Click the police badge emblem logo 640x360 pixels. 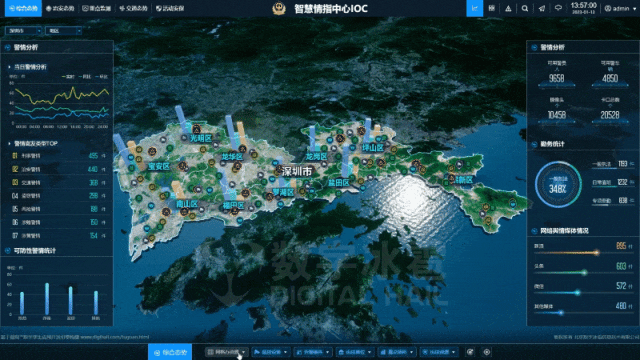(279, 8)
